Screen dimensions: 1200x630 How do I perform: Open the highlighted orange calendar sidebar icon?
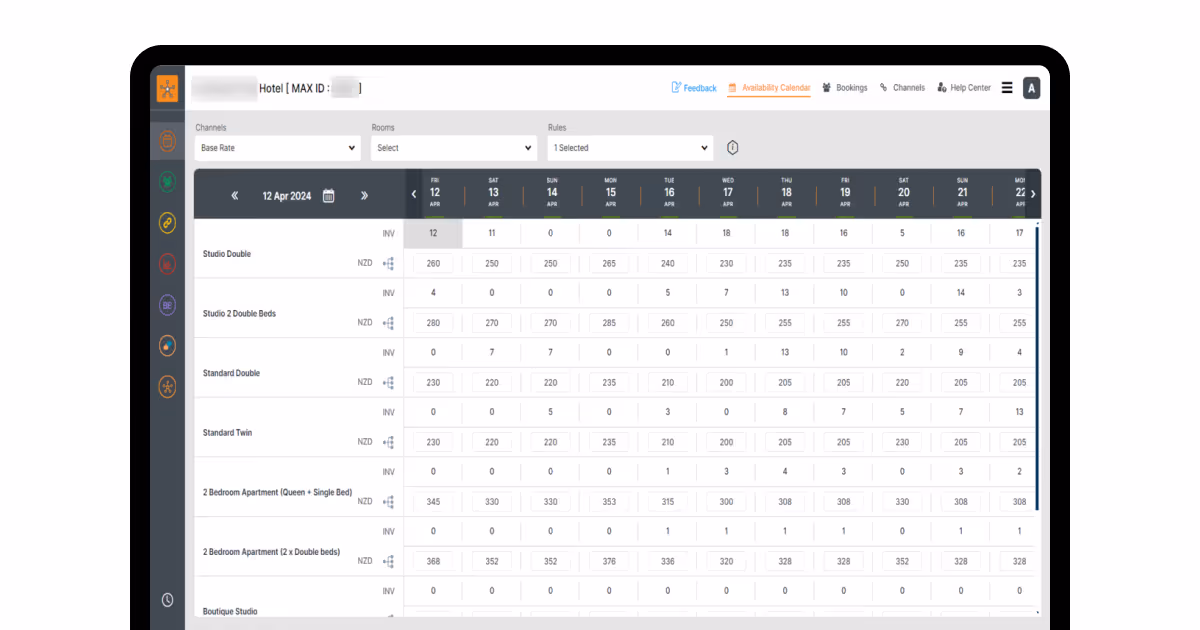pyautogui.click(x=167, y=141)
